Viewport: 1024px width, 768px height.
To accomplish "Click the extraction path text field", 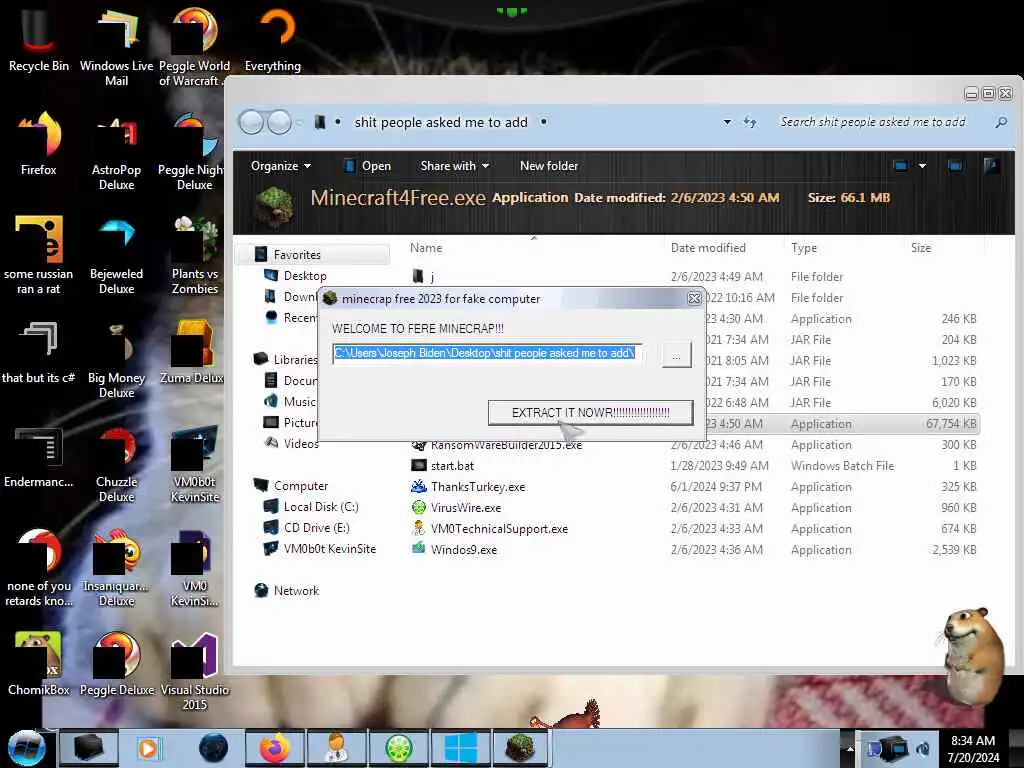I will tap(487, 354).
